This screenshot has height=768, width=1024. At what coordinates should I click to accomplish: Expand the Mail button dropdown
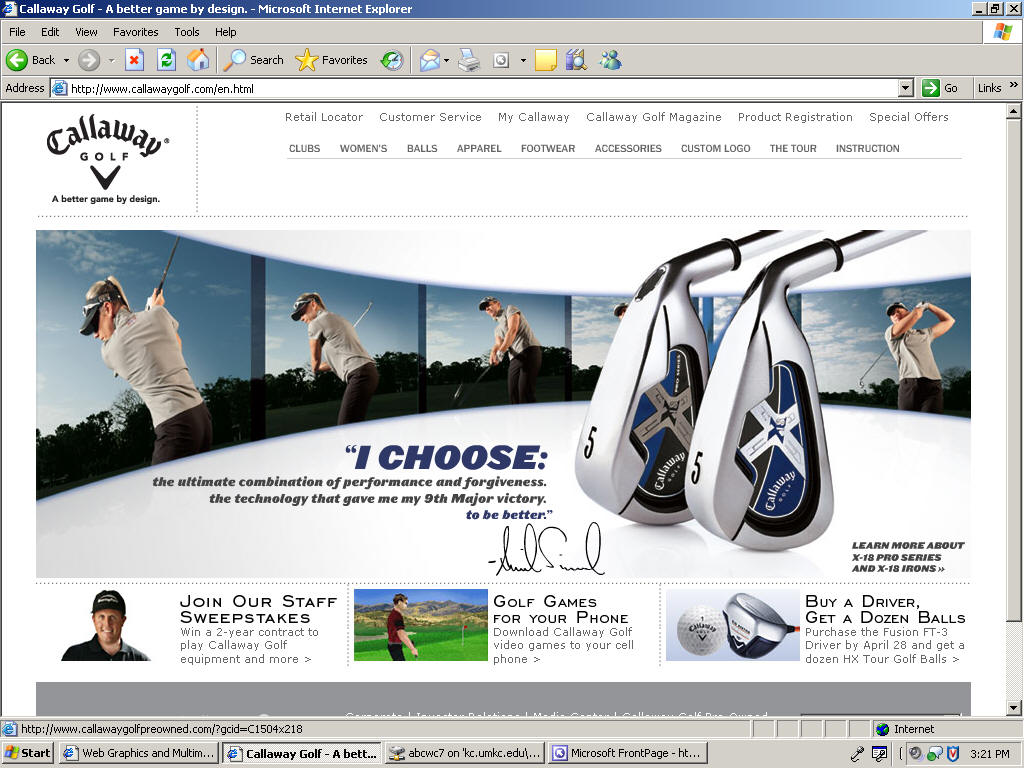[x=447, y=60]
